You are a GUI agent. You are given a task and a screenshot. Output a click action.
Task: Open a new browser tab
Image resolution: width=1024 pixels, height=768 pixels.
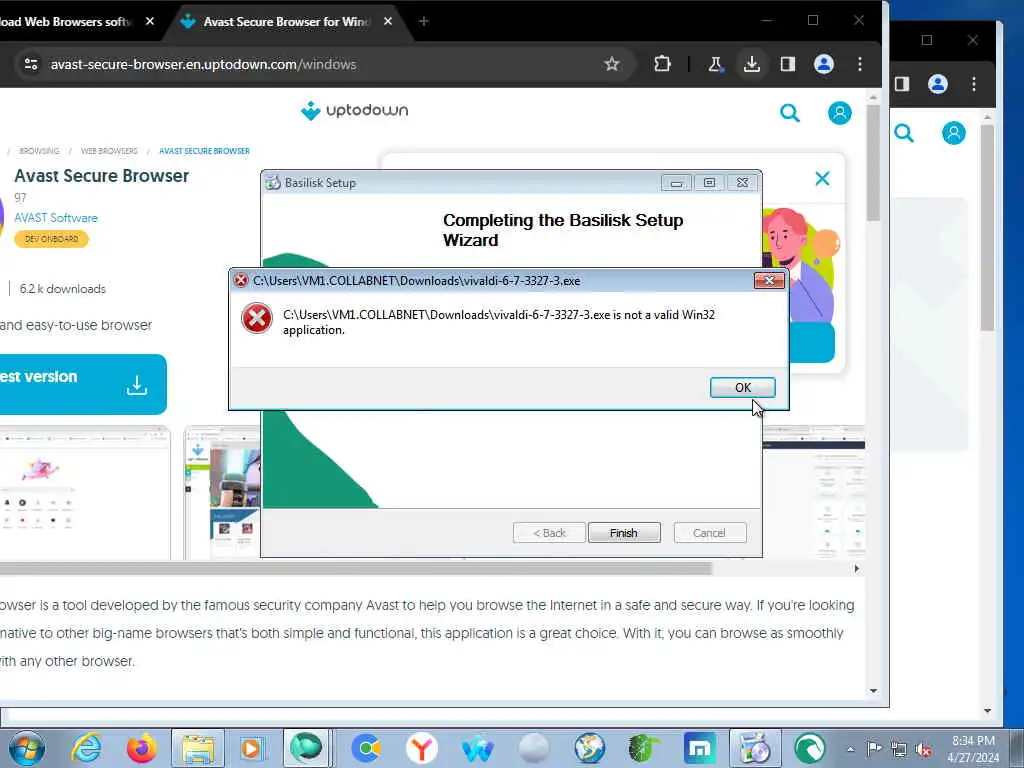pos(424,22)
